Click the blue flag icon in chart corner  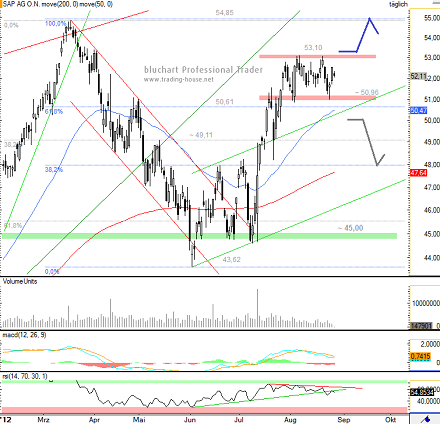425,419
